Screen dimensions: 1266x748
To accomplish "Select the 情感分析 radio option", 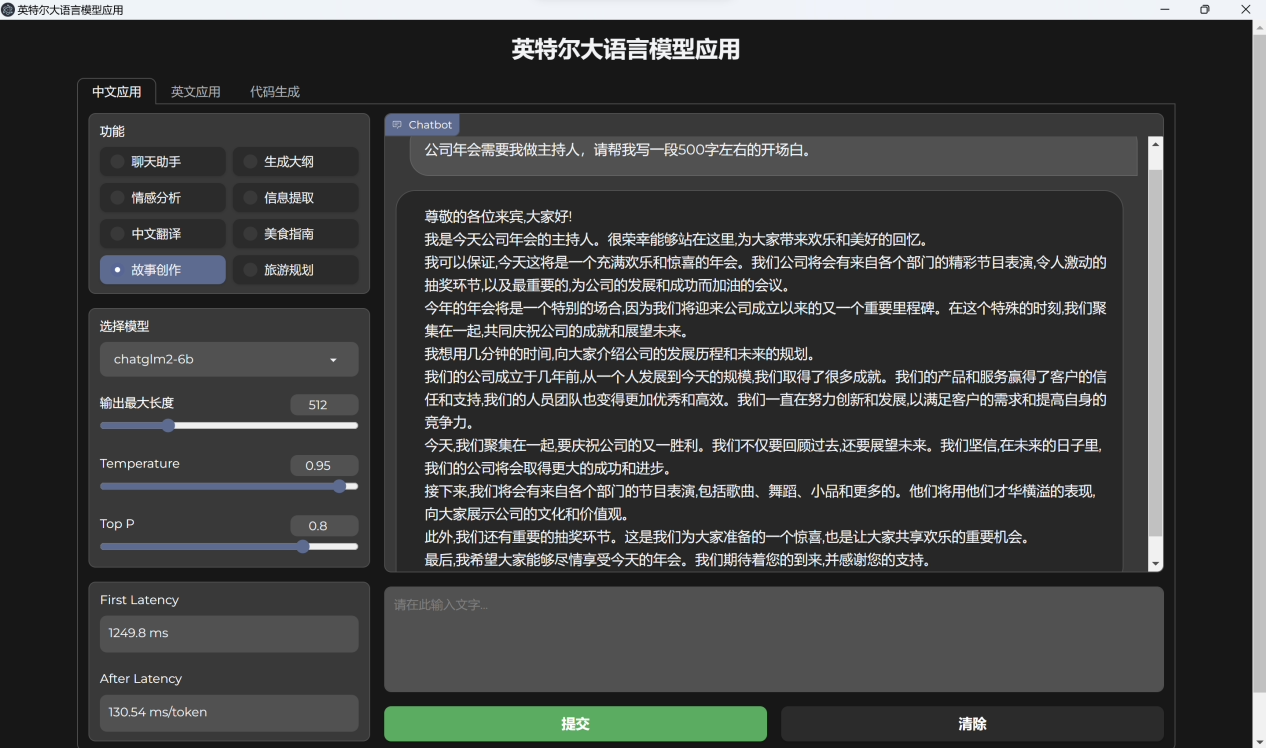I will coord(162,198).
